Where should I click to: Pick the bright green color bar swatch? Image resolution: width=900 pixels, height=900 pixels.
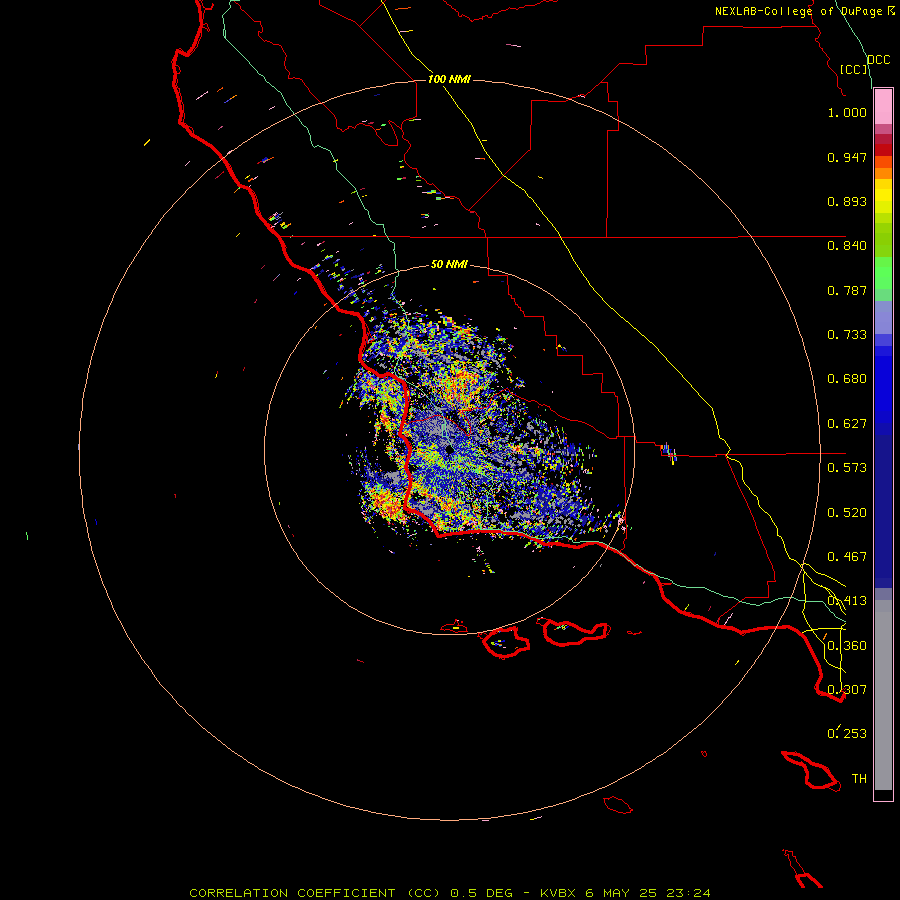[883, 273]
